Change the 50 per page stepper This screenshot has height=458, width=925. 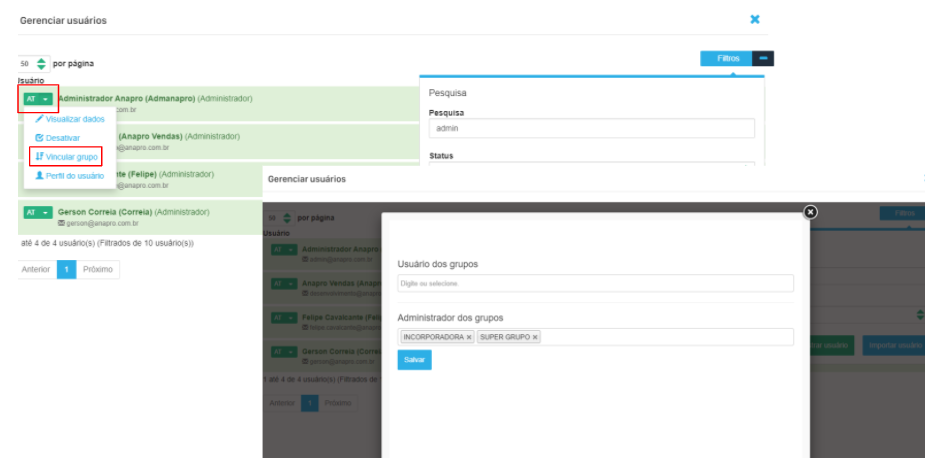pos(41,63)
